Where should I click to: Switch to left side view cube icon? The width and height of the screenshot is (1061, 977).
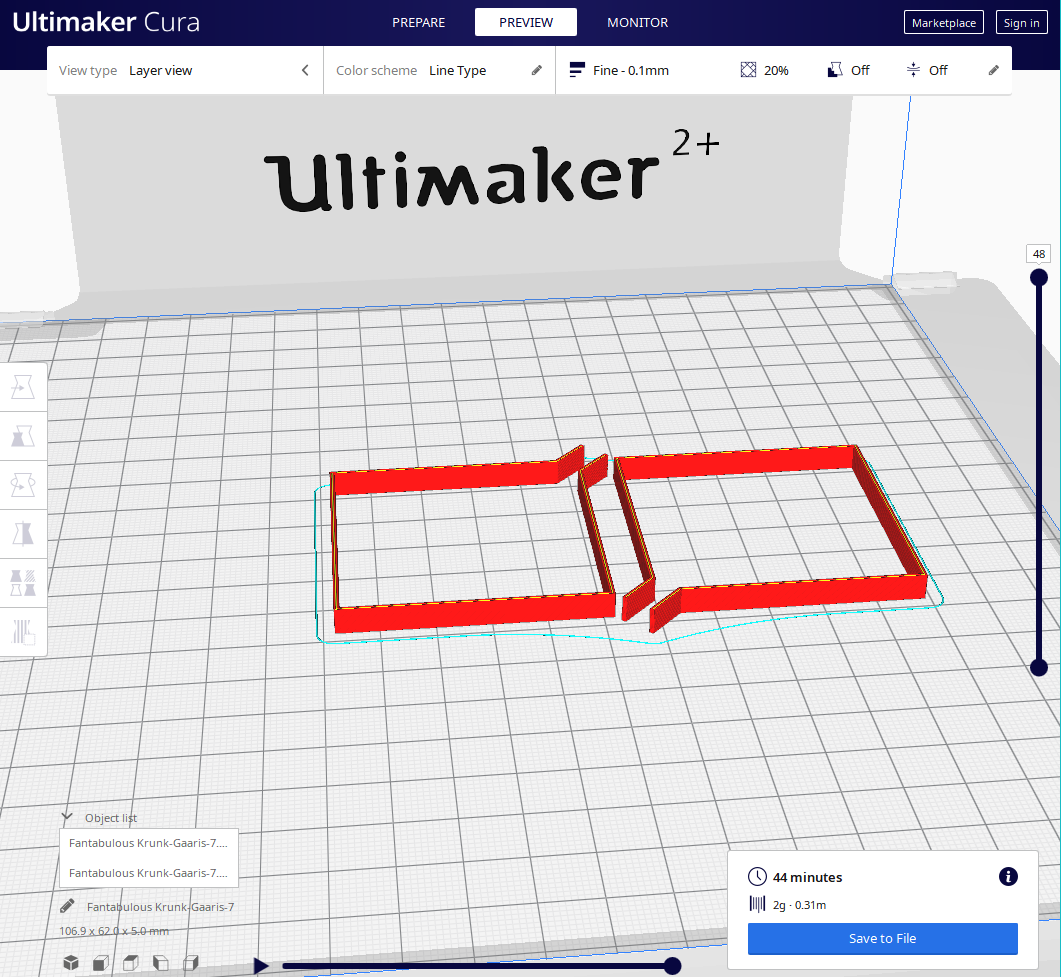point(161,962)
